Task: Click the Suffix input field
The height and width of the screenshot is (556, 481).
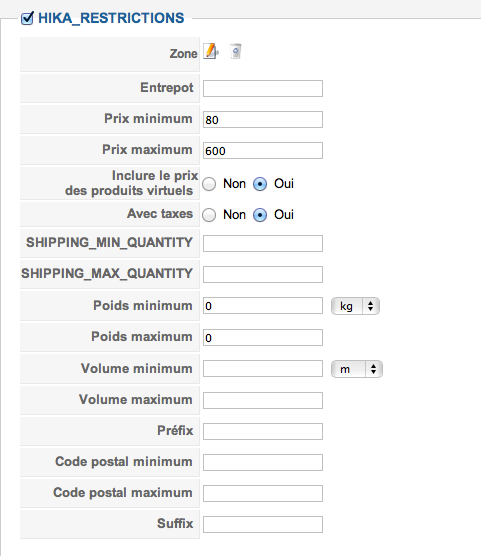Action: coord(263,524)
